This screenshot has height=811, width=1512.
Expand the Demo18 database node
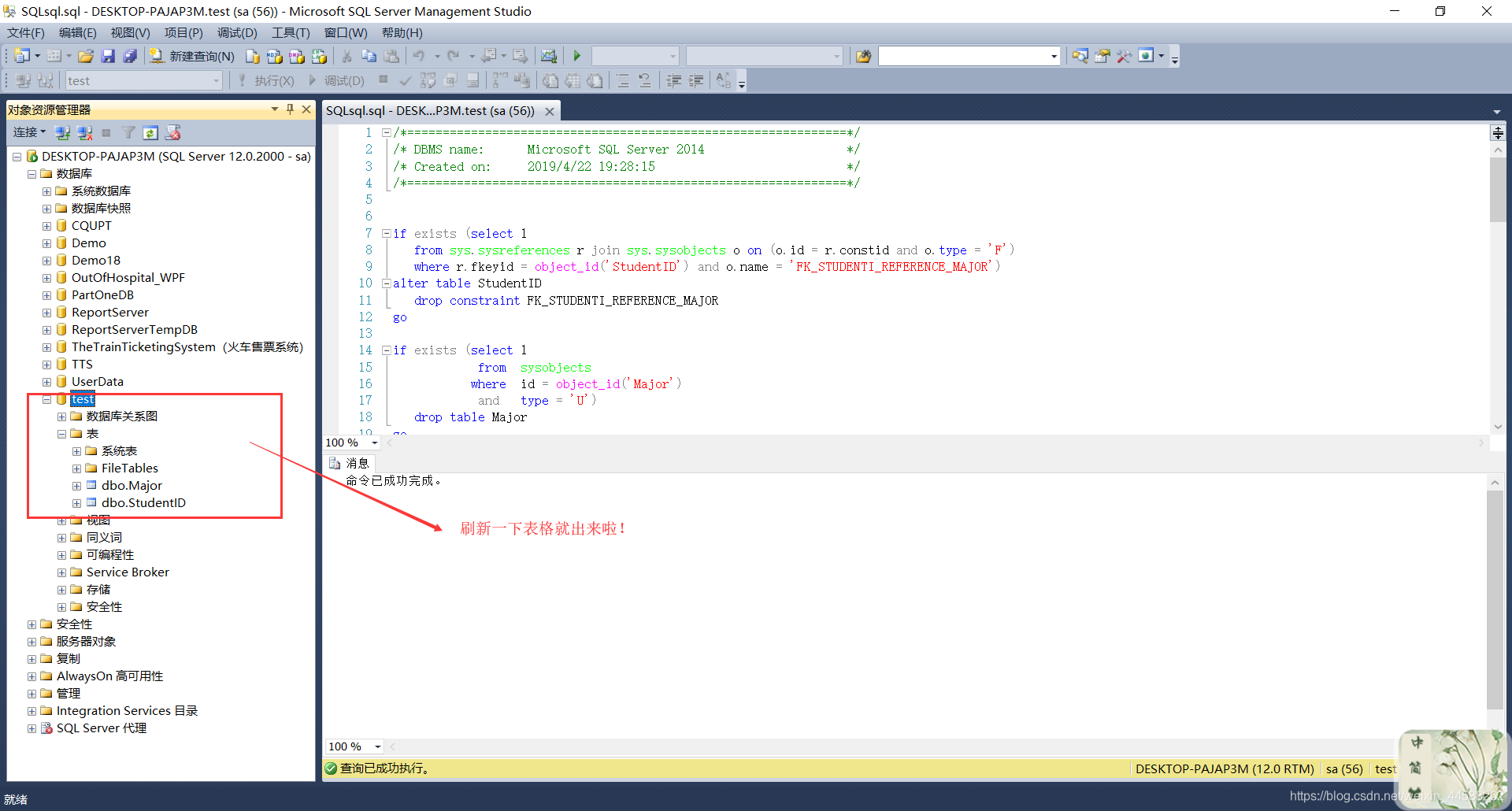[46, 261]
